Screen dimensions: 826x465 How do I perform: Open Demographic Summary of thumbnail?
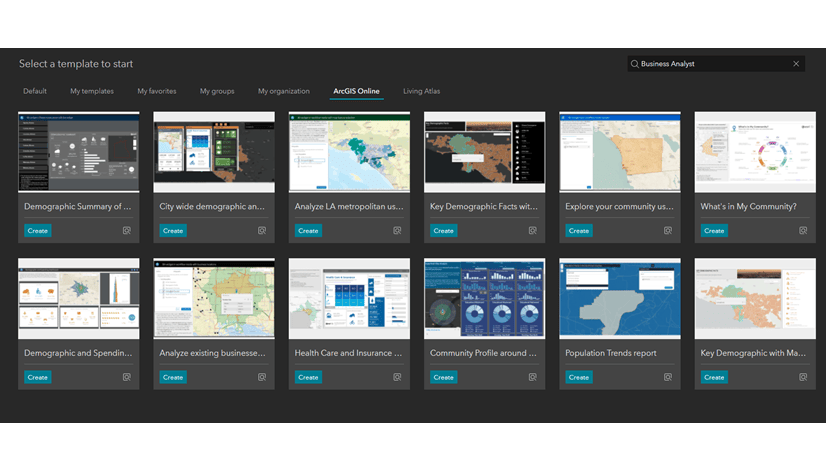click(78, 152)
